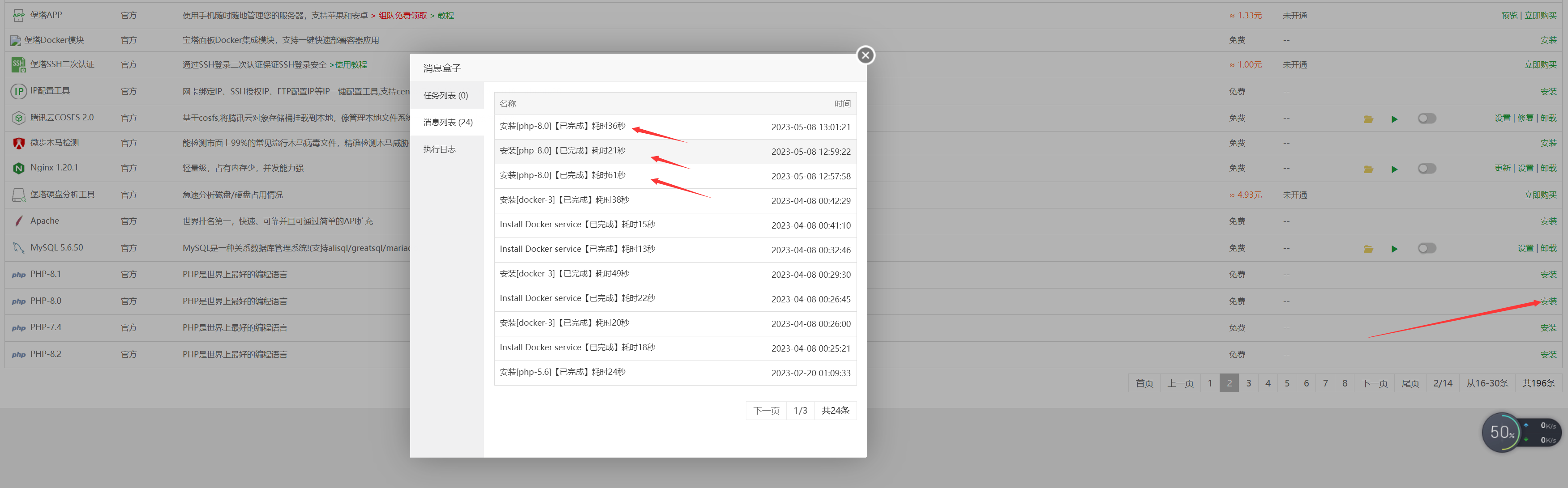Click timestamp 2023-04-08 00:26:00

click(x=811, y=324)
